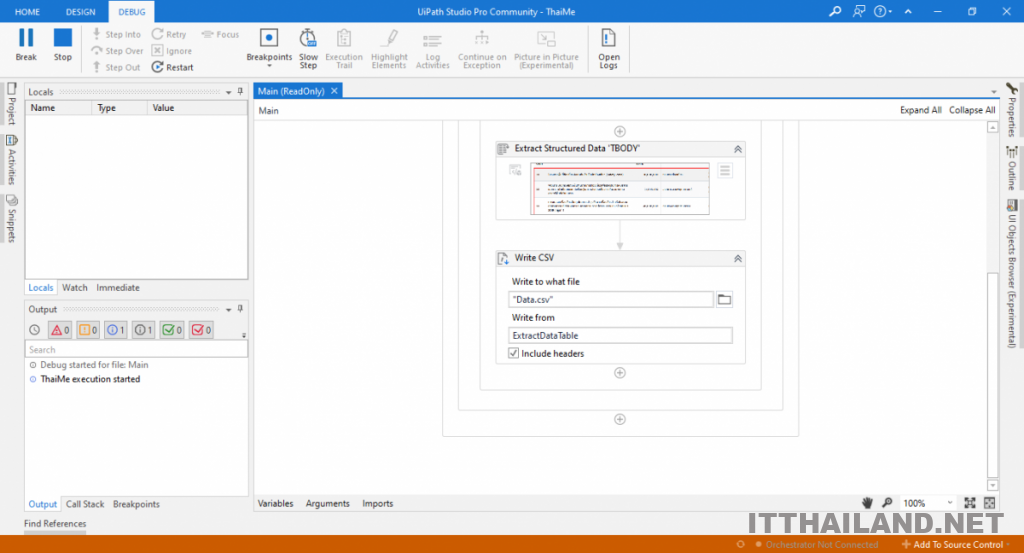Open the Locals panel options dropdown
The height and width of the screenshot is (553, 1024).
tap(229, 92)
